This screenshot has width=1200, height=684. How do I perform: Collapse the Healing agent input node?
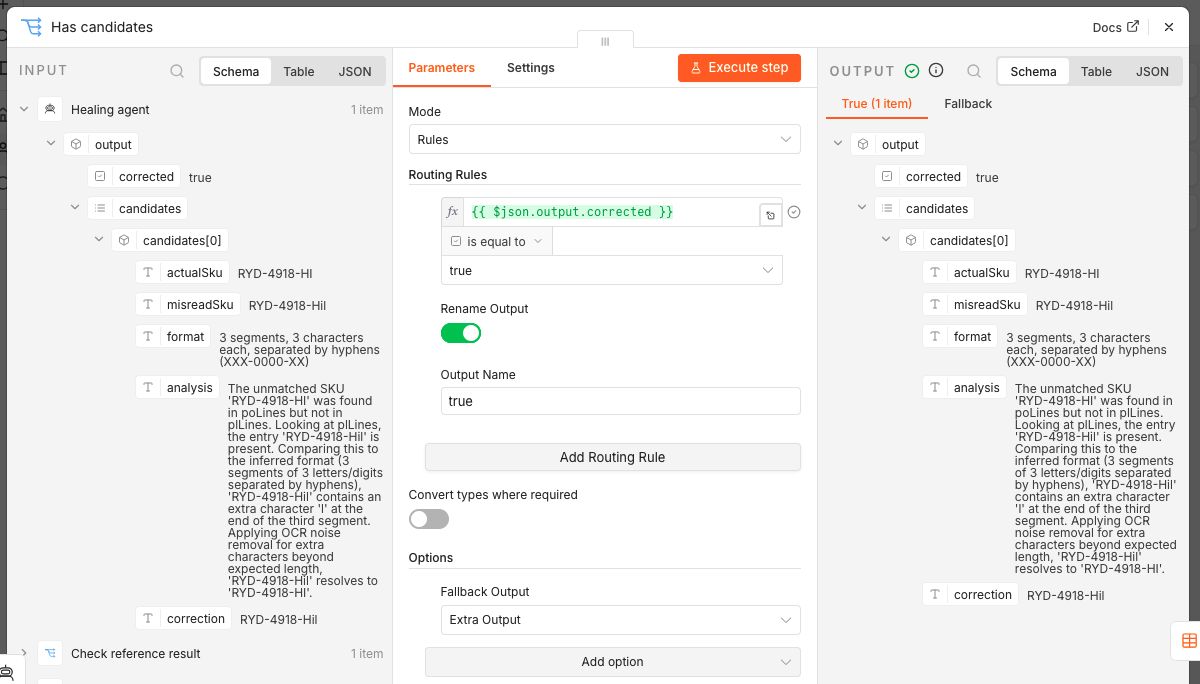point(24,109)
